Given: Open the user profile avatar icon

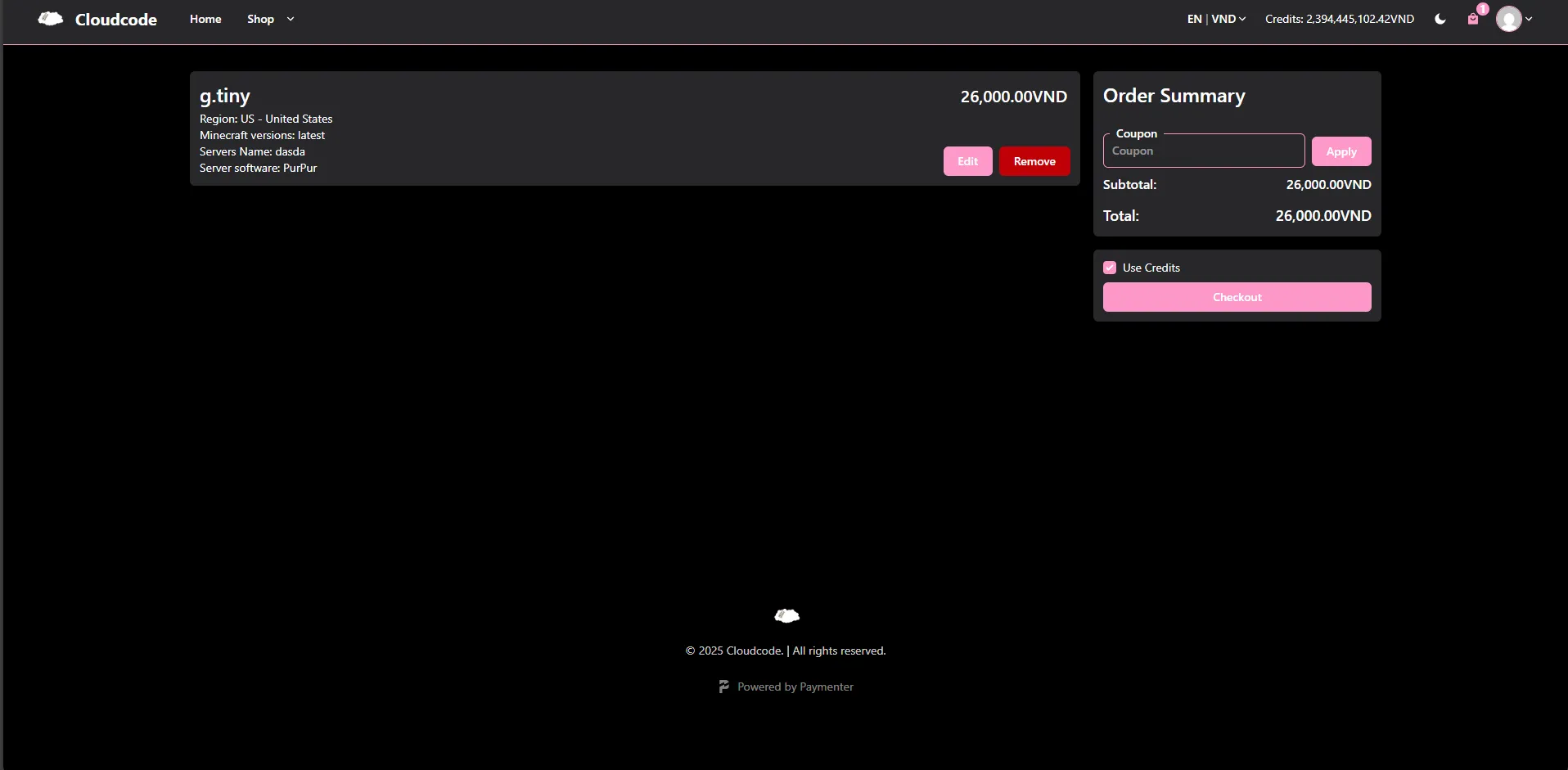Looking at the screenshot, I should coord(1510,19).
